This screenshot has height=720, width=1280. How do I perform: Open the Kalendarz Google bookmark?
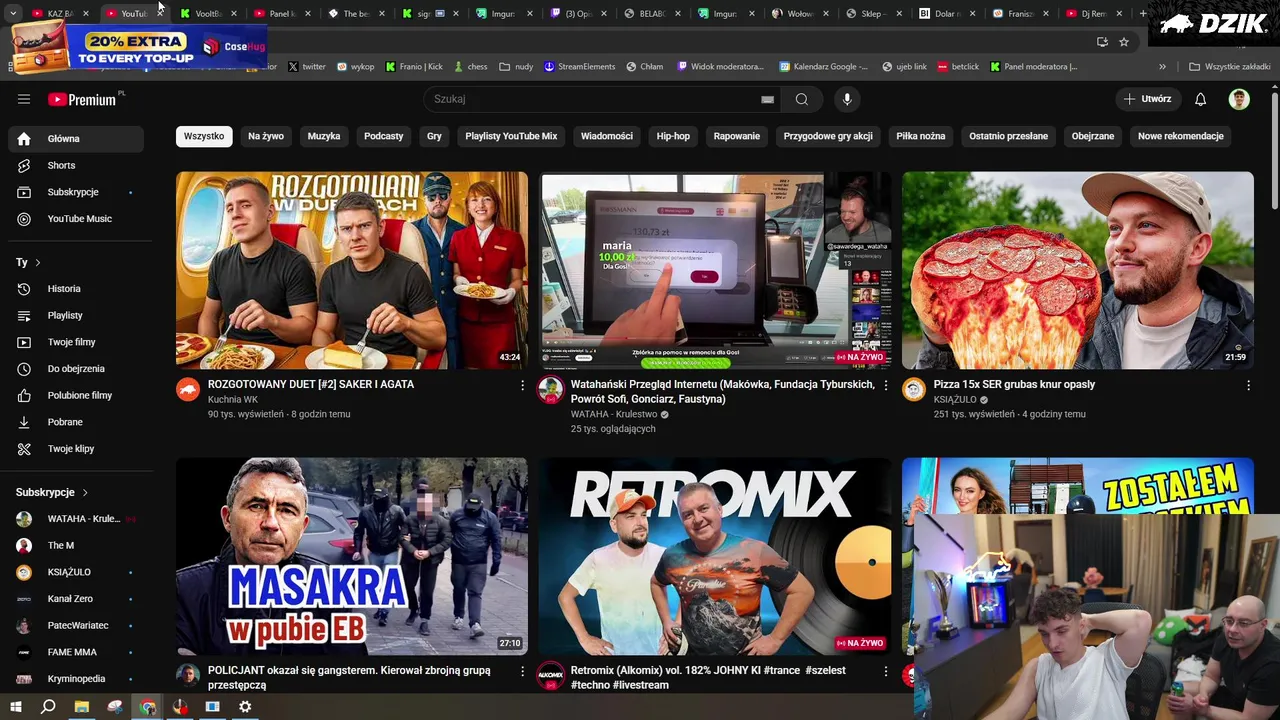point(823,67)
